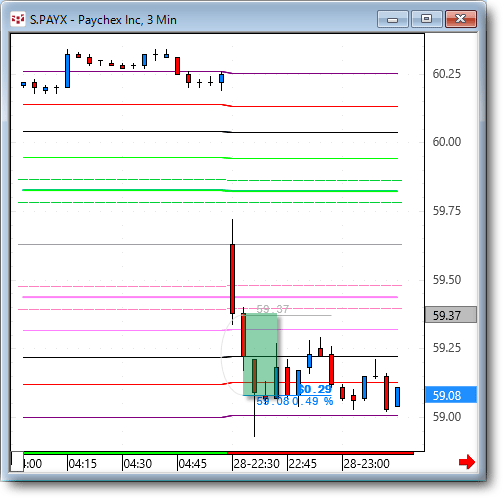Click the 0.49 % measurement label
The height and width of the screenshot is (499, 504).
pyautogui.click(x=313, y=401)
